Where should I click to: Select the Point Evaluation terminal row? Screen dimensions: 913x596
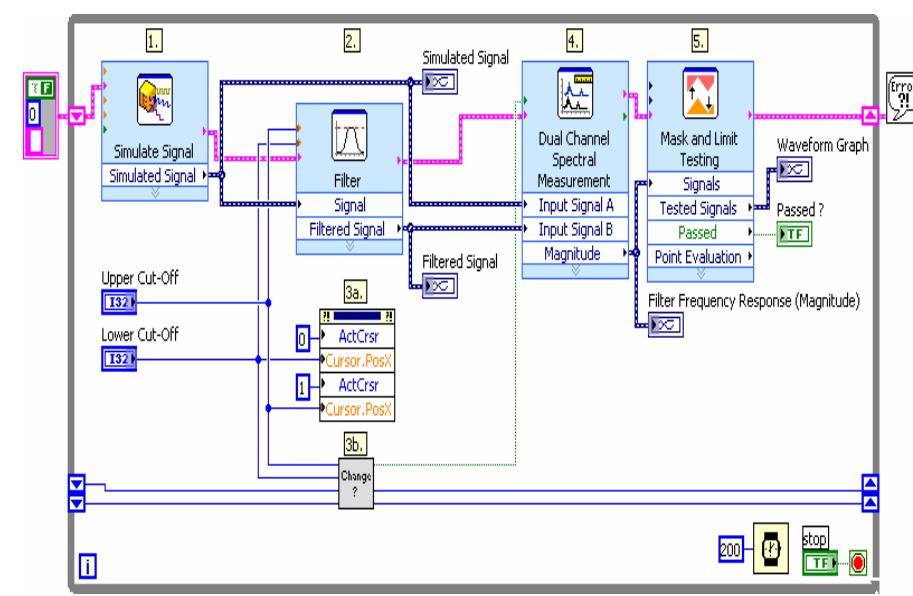(x=700, y=257)
